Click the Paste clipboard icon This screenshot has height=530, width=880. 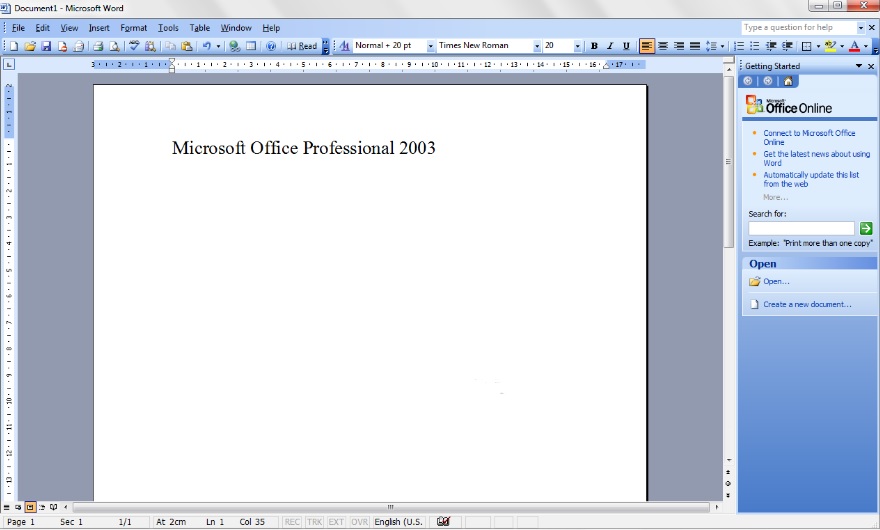click(x=186, y=46)
